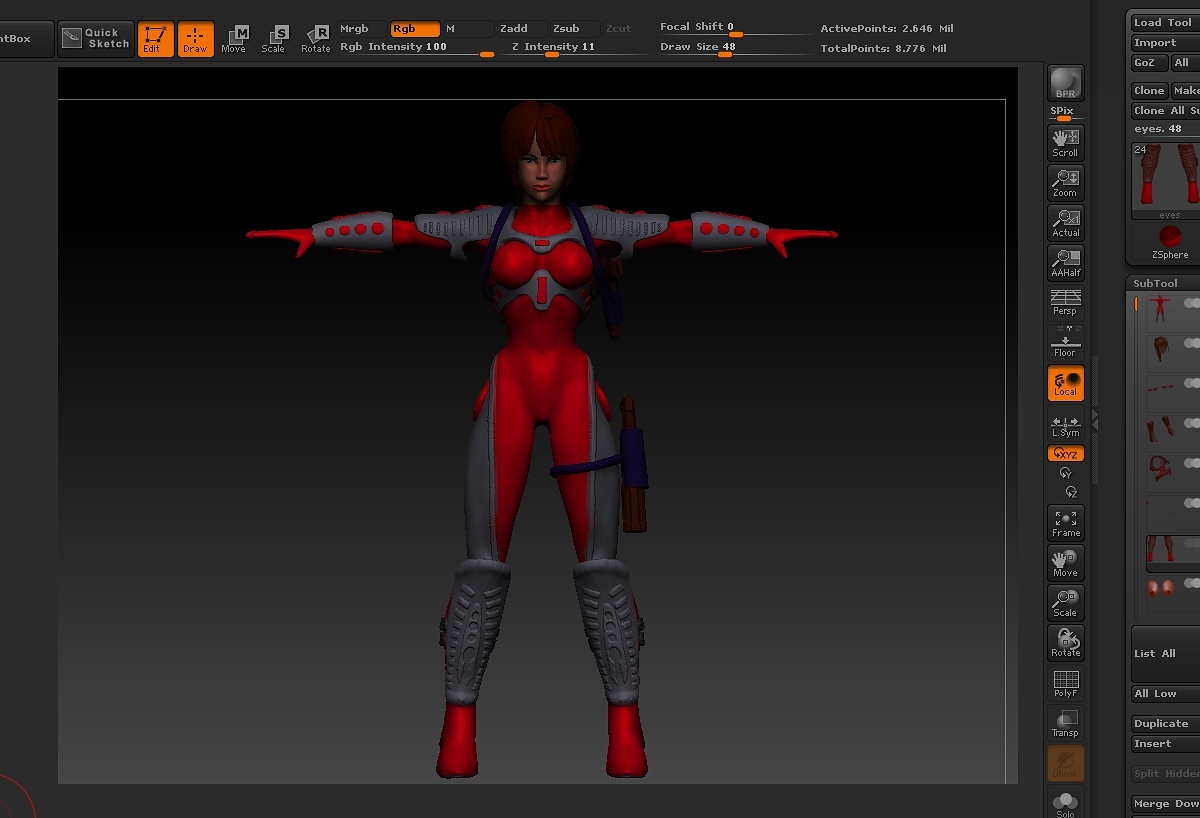
Task: Enable Mrgb painting mode
Action: (x=360, y=29)
